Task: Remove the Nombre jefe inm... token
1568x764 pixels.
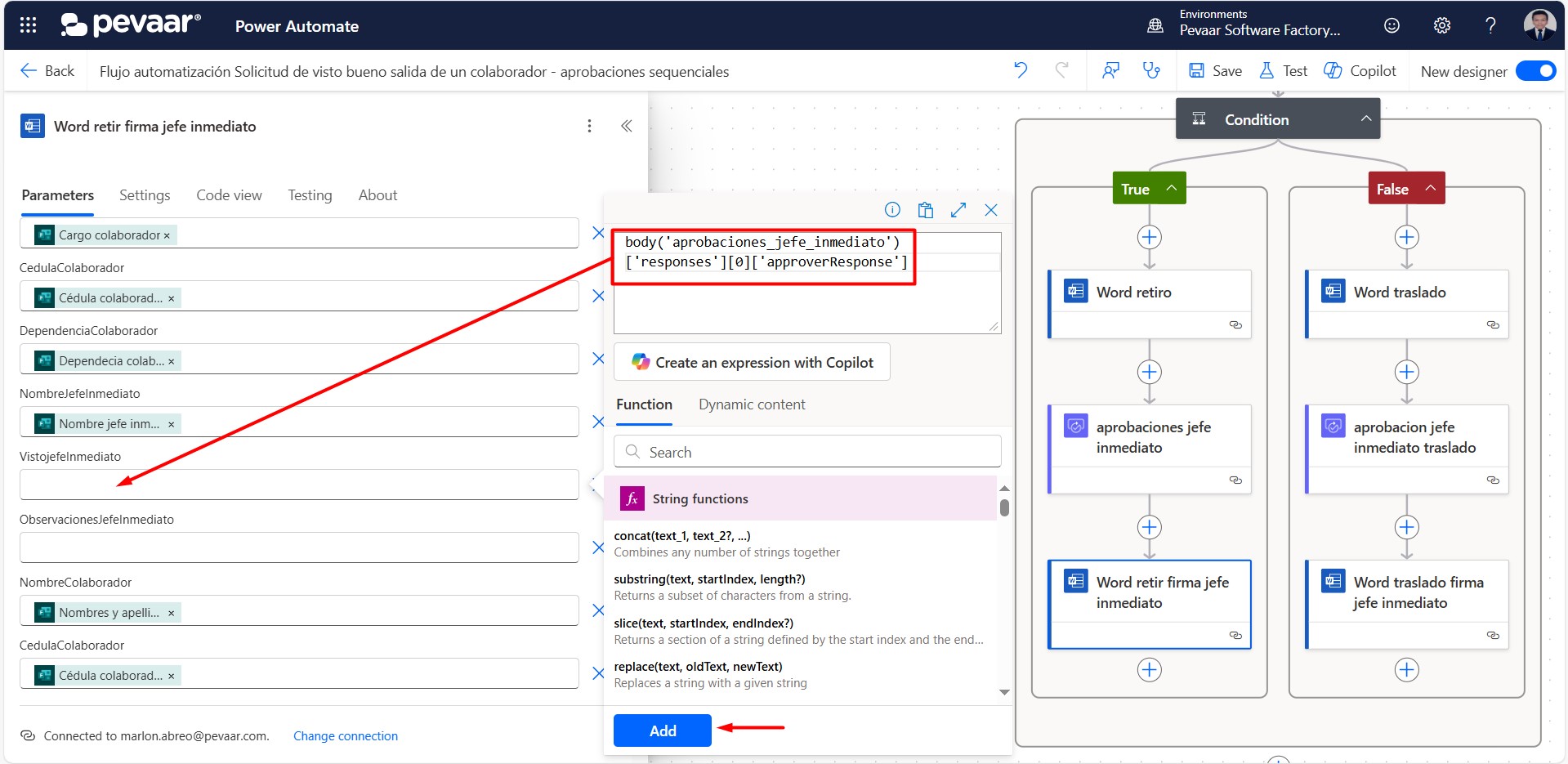Action: click(x=171, y=424)
